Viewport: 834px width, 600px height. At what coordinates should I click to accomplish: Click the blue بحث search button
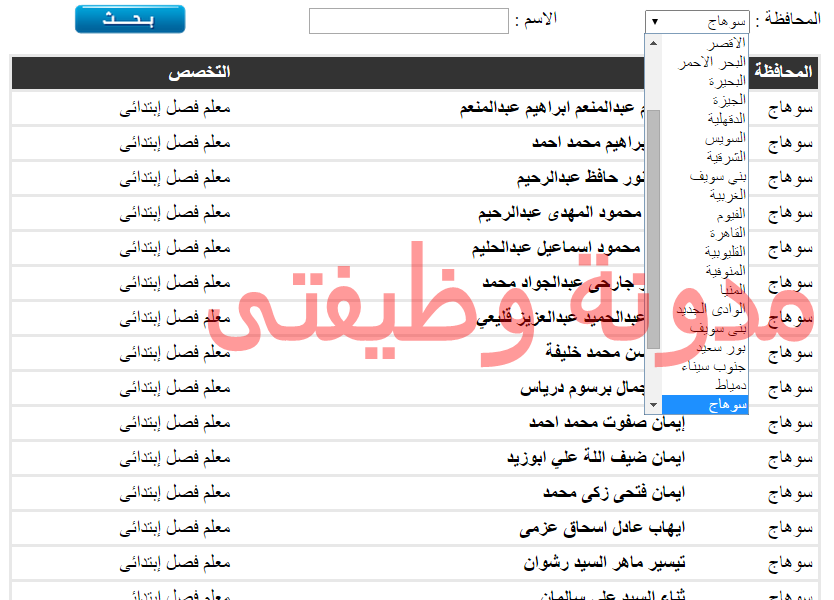(x=130, y=19)
